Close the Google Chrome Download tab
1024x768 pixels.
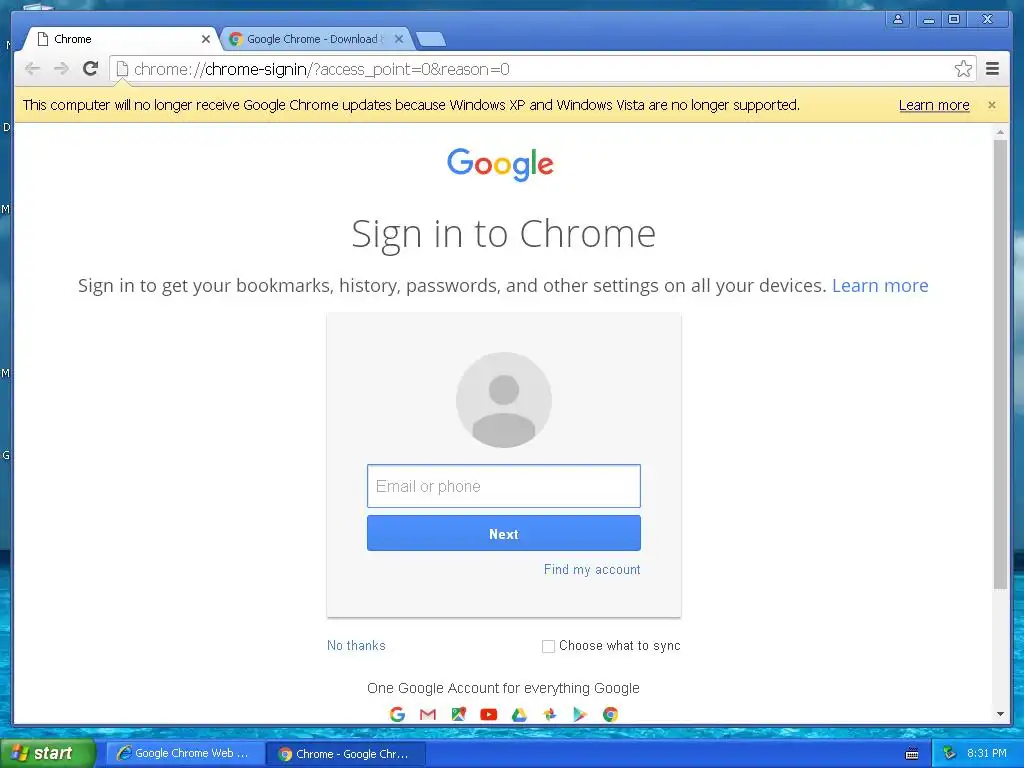pos(399,39)
